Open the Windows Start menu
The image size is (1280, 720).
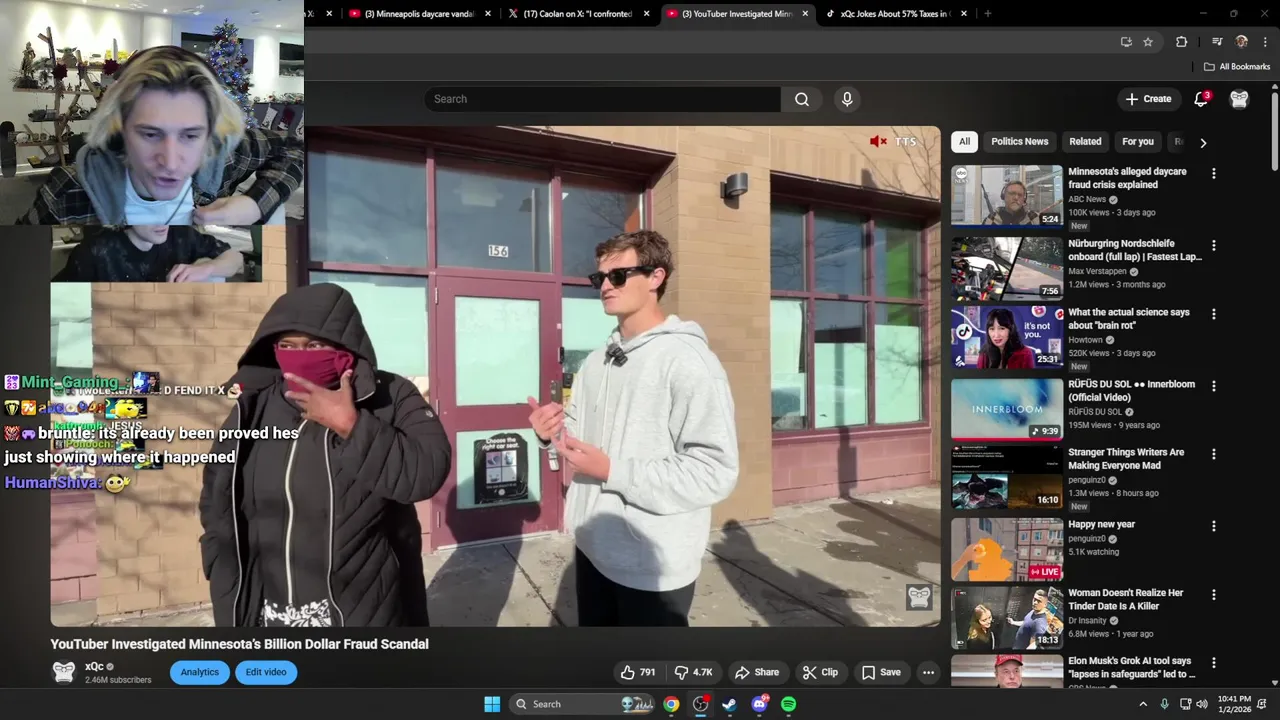(x=492, y=704)
